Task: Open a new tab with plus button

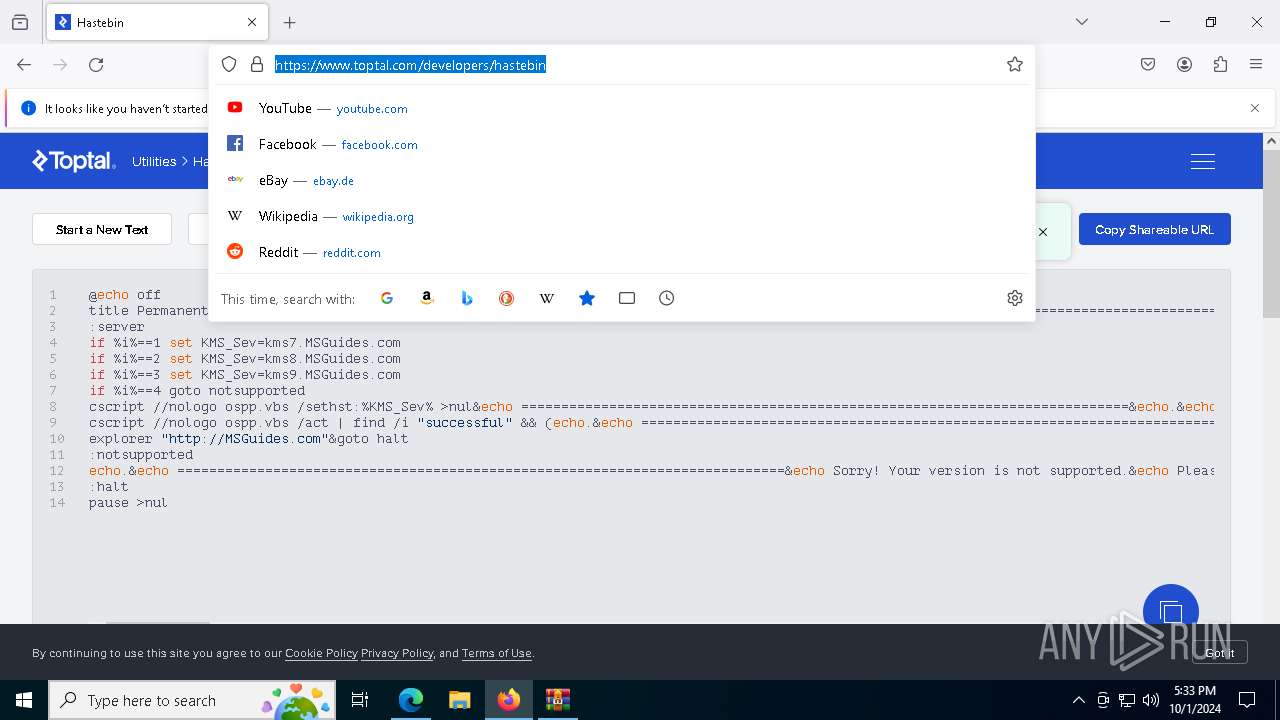Action: pos(290,22)
